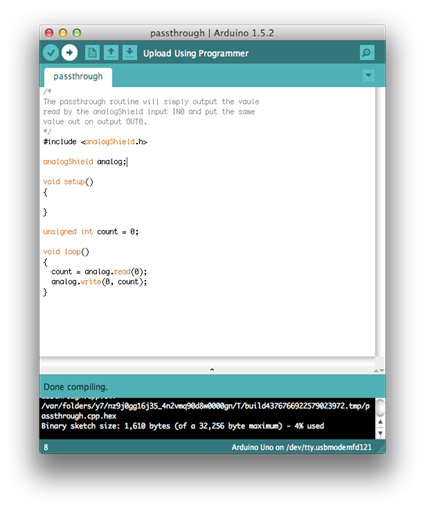425x510 pixels.
Task: Click the comment line 'The passthrough routine will...'
Action: [x=151, y=102]
